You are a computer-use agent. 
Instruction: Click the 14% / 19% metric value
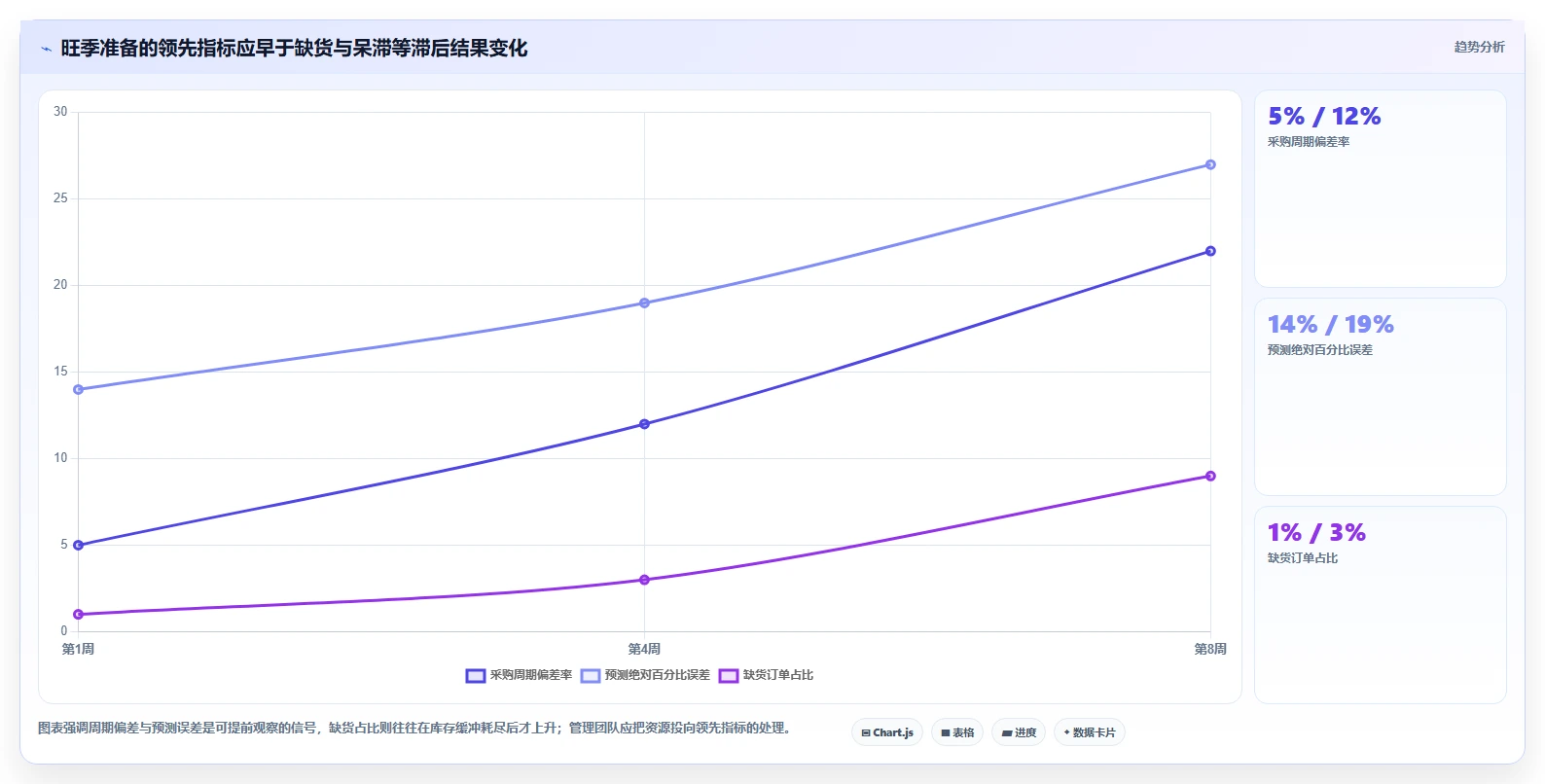(x=1330, y=325)
